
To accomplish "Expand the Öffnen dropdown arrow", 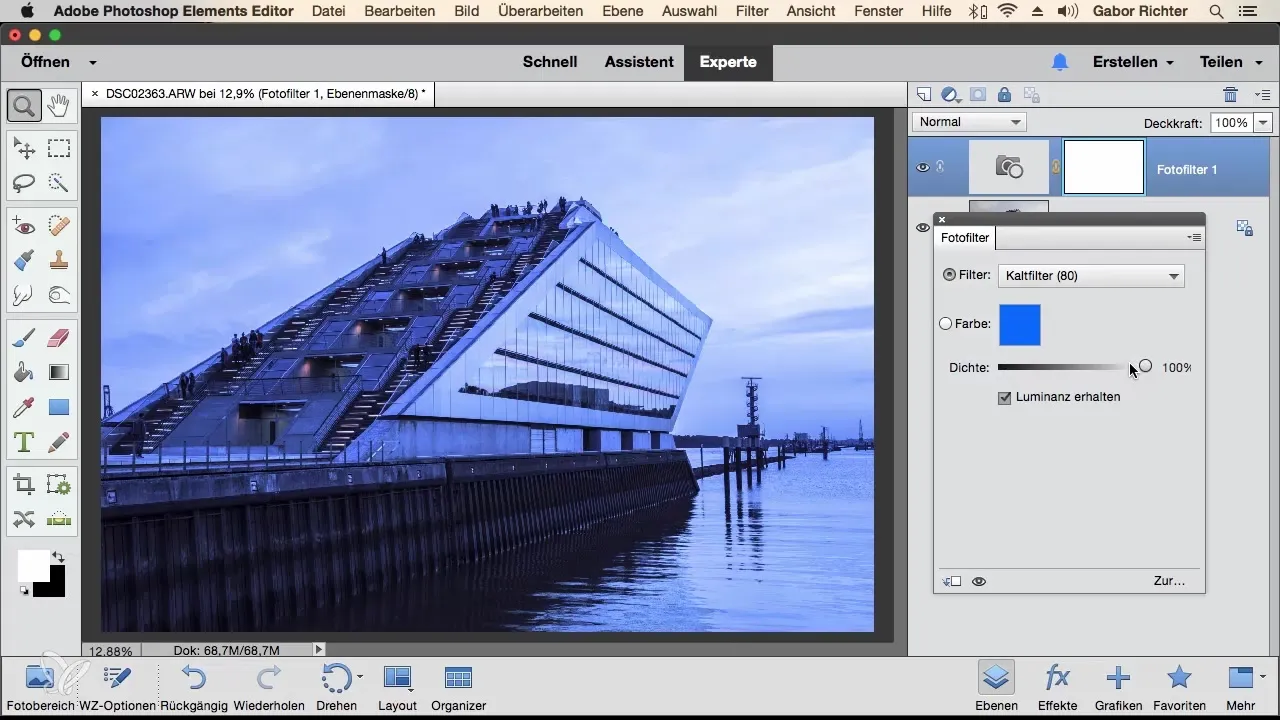I will click(93, 62).
